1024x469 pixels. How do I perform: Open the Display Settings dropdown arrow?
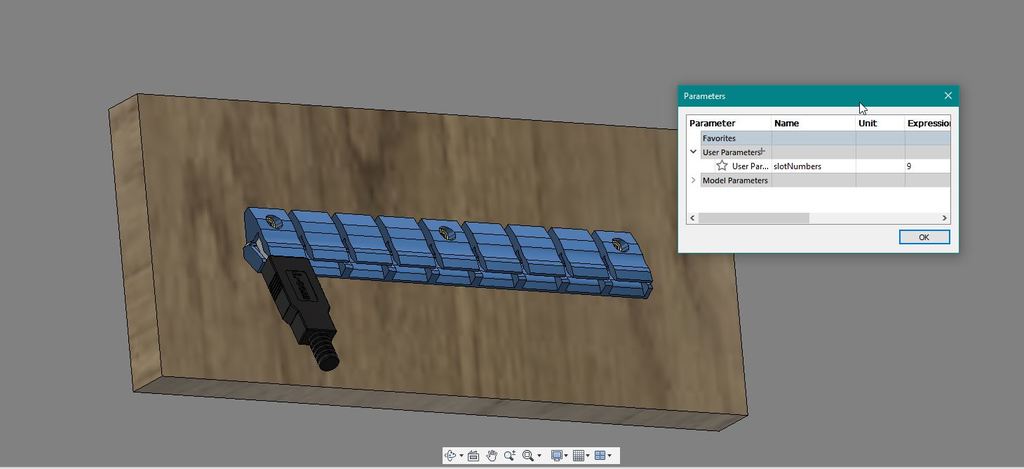[x=567, y=457]
